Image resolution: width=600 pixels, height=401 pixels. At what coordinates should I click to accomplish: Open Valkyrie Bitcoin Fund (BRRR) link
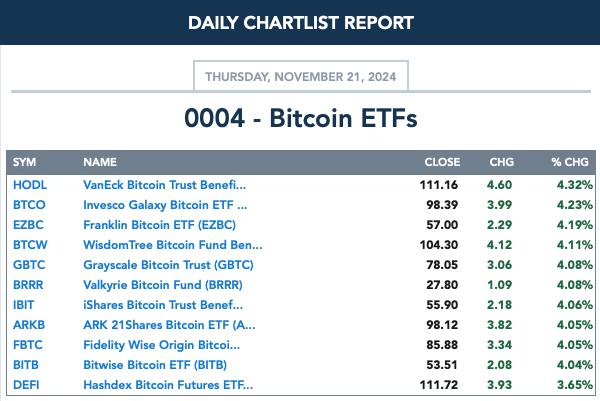[163, 285]
